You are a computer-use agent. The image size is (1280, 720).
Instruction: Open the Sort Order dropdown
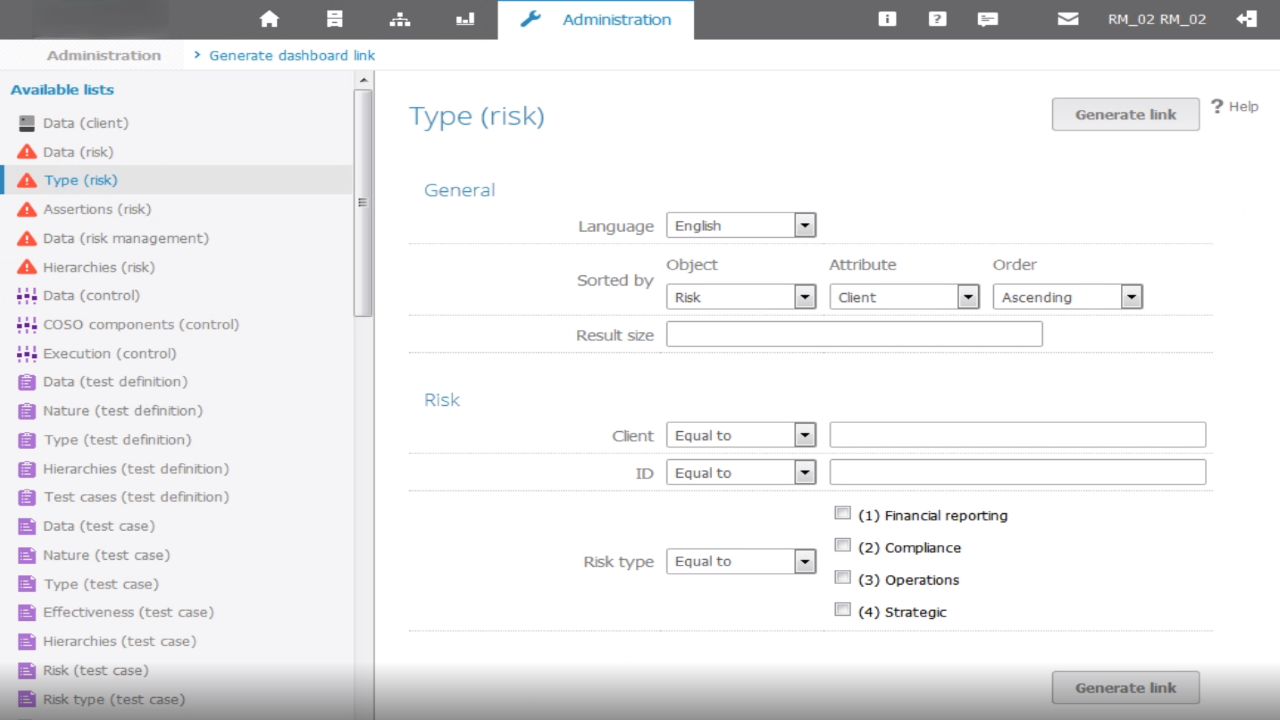point(1068,297)
